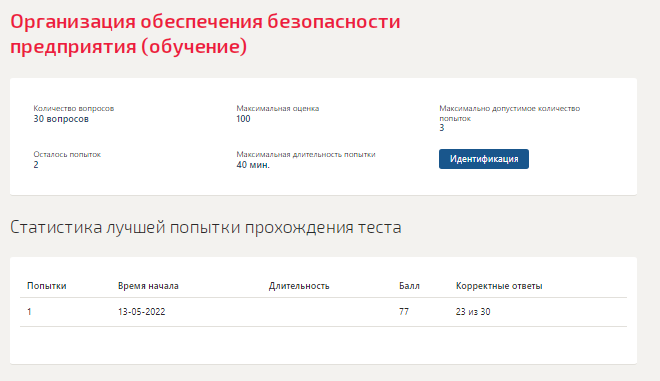Click the 23 из 30 correct answers cell
660x381 pixels.
point(473,312)
